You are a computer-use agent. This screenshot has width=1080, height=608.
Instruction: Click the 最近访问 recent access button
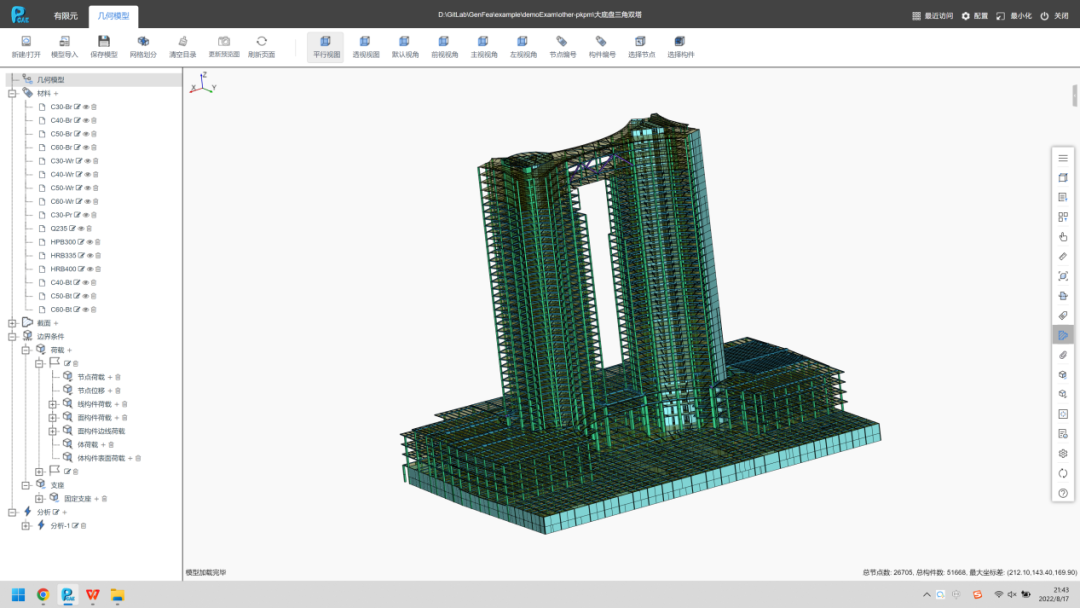point(932,16)
